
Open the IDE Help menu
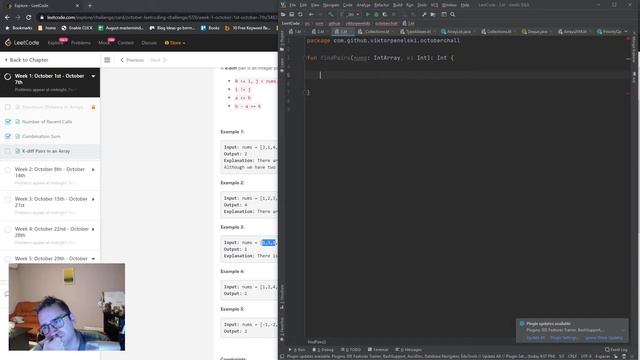[465, 5]
